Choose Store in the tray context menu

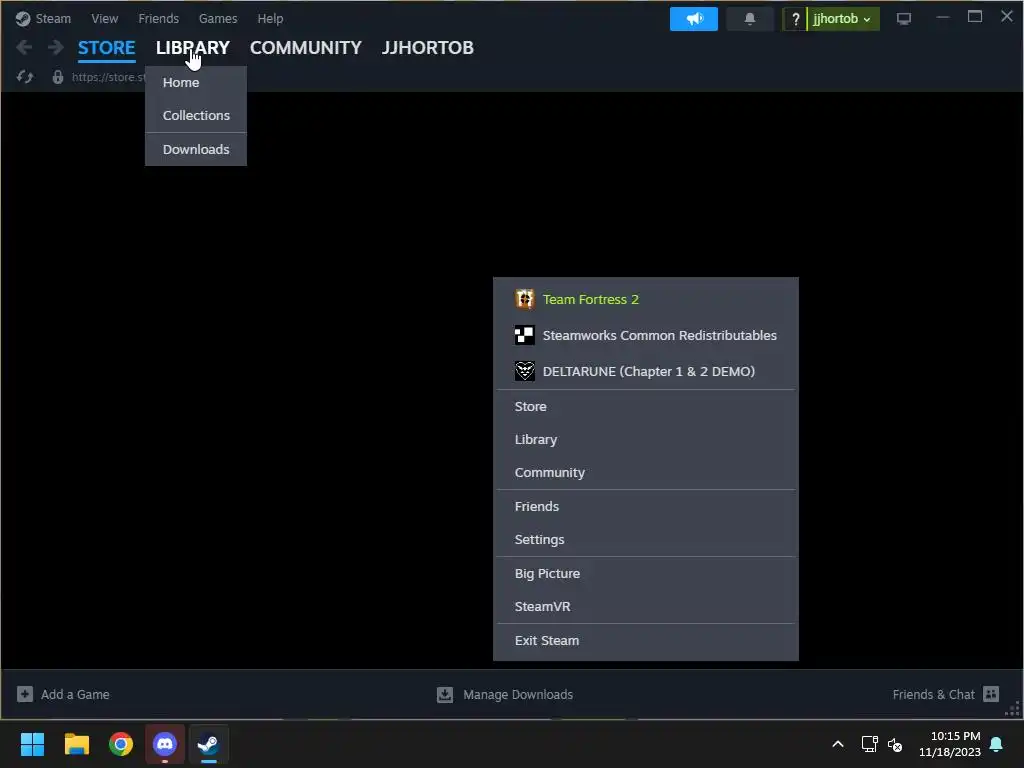click(645, 406)
